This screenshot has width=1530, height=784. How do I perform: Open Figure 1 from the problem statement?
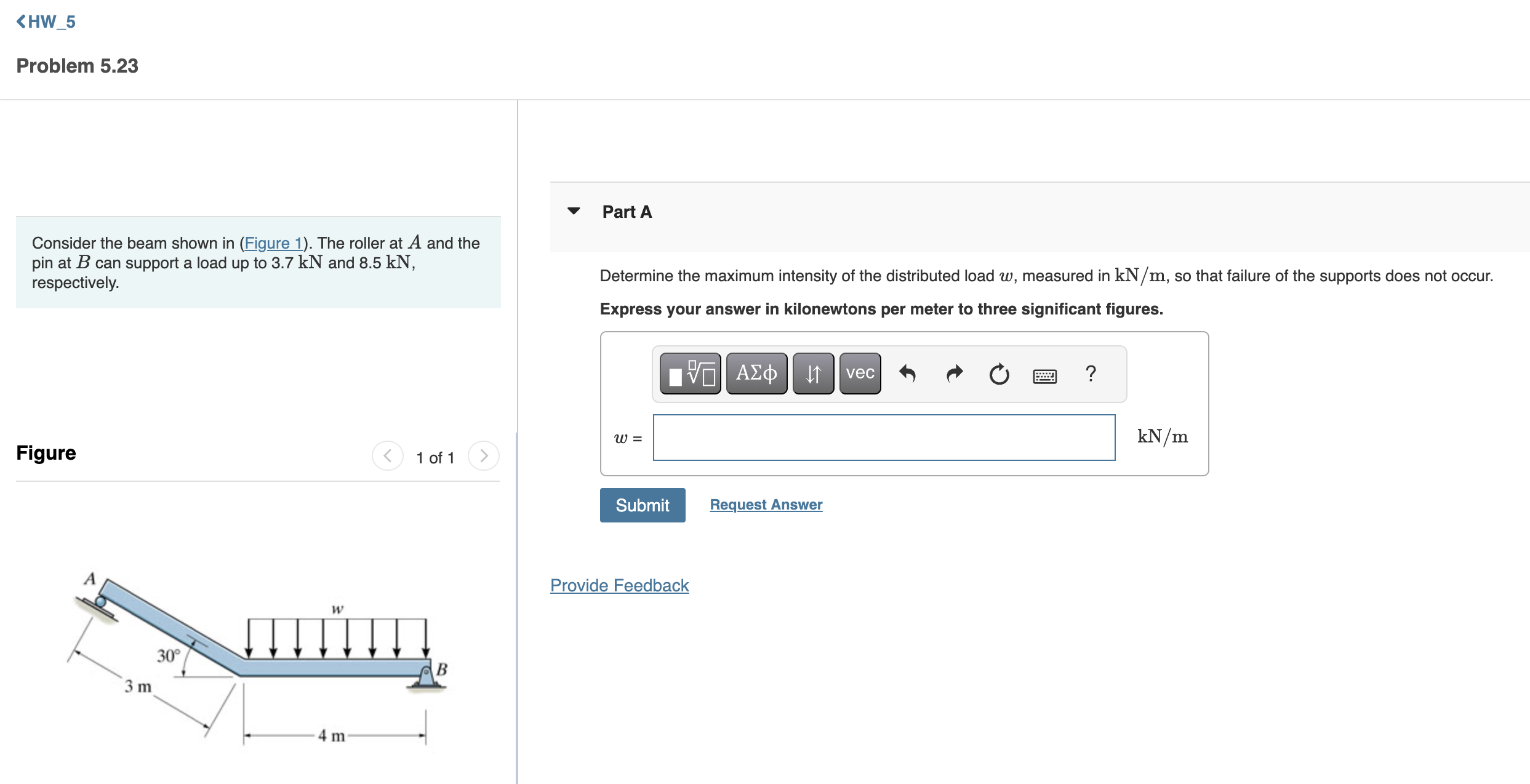click(x=273, y=243)
